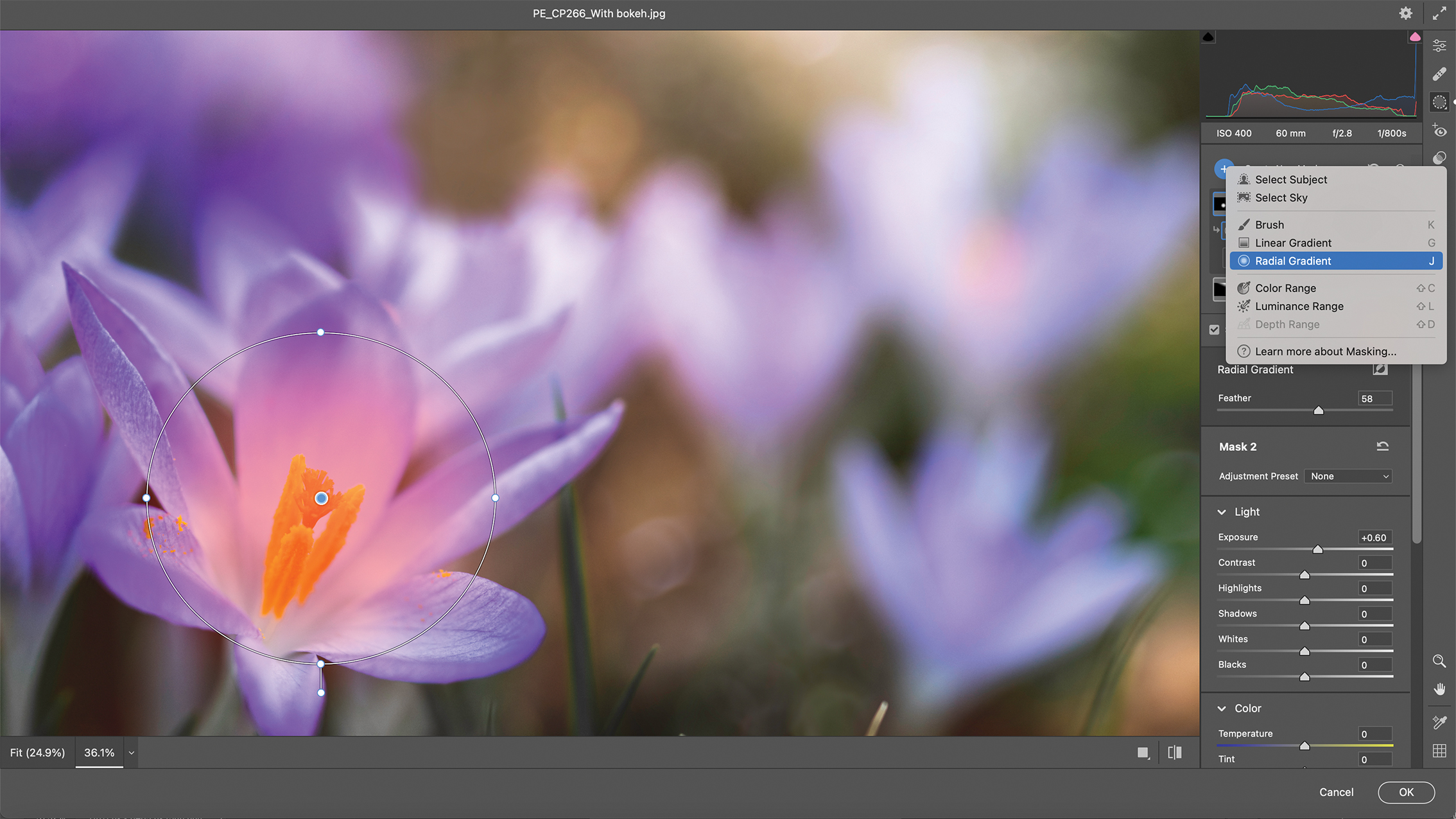This screenshot has height=819, width=1456.
Task: Open Learn more about Masking
Action: point(1324,351)
